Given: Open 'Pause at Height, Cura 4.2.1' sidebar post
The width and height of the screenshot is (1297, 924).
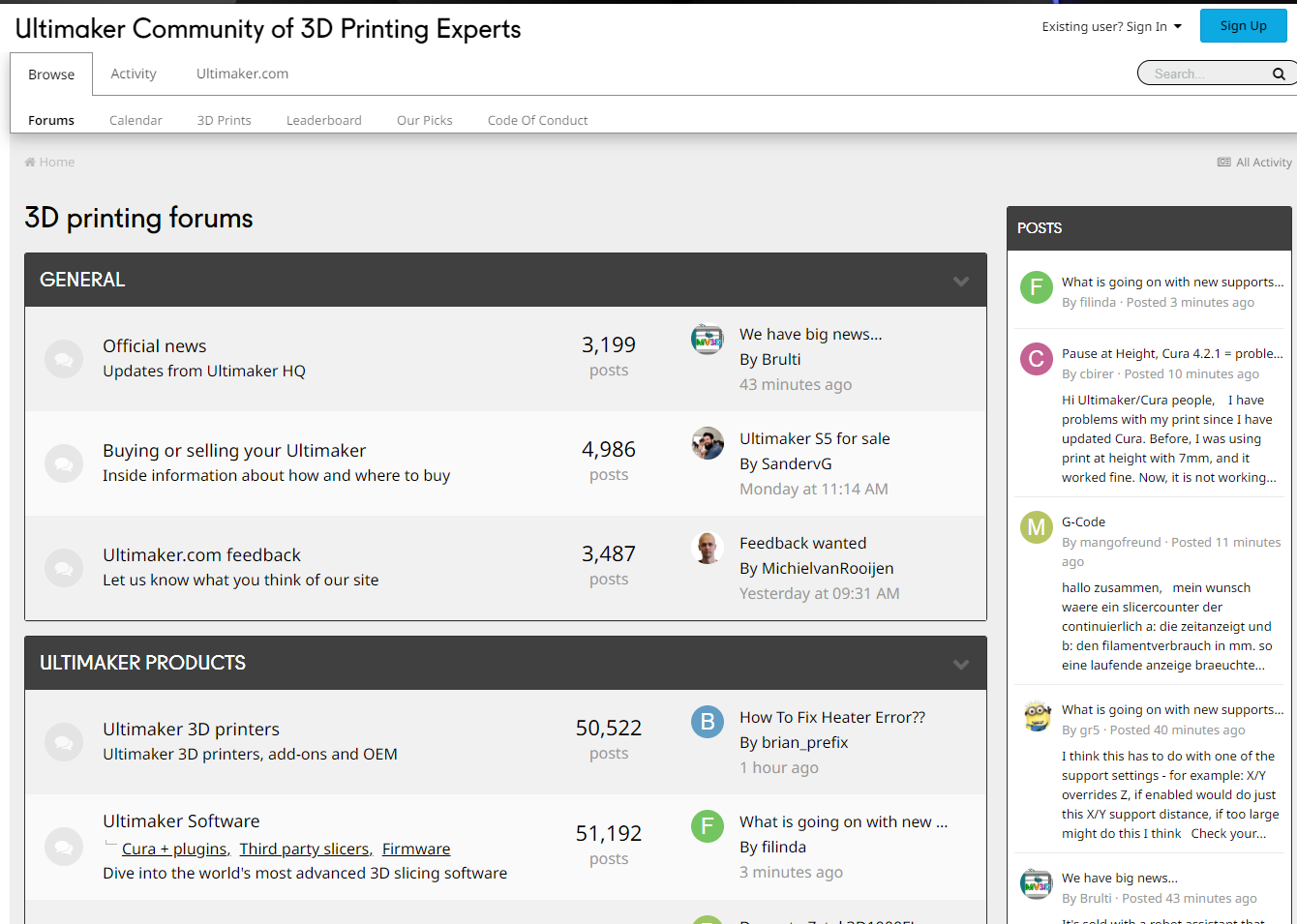Looking at the screenshot, I should pos(1172,353).
